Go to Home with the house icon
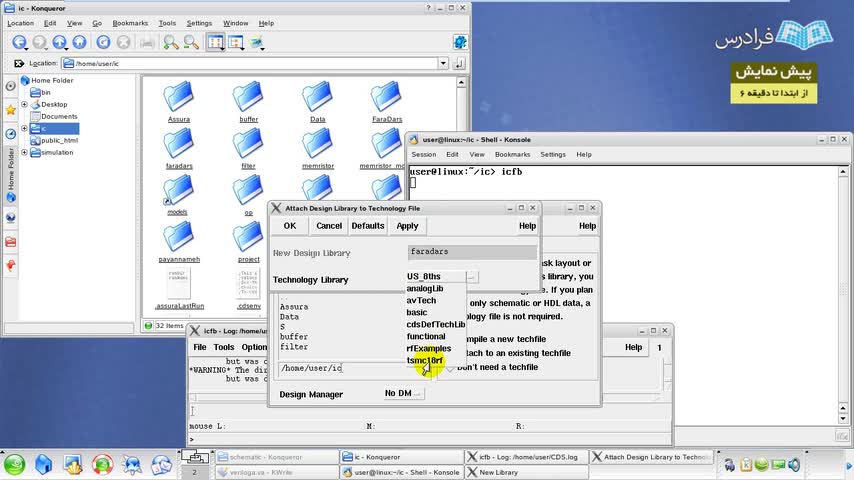This screenshot has height=480, width=854. [80, 42]
